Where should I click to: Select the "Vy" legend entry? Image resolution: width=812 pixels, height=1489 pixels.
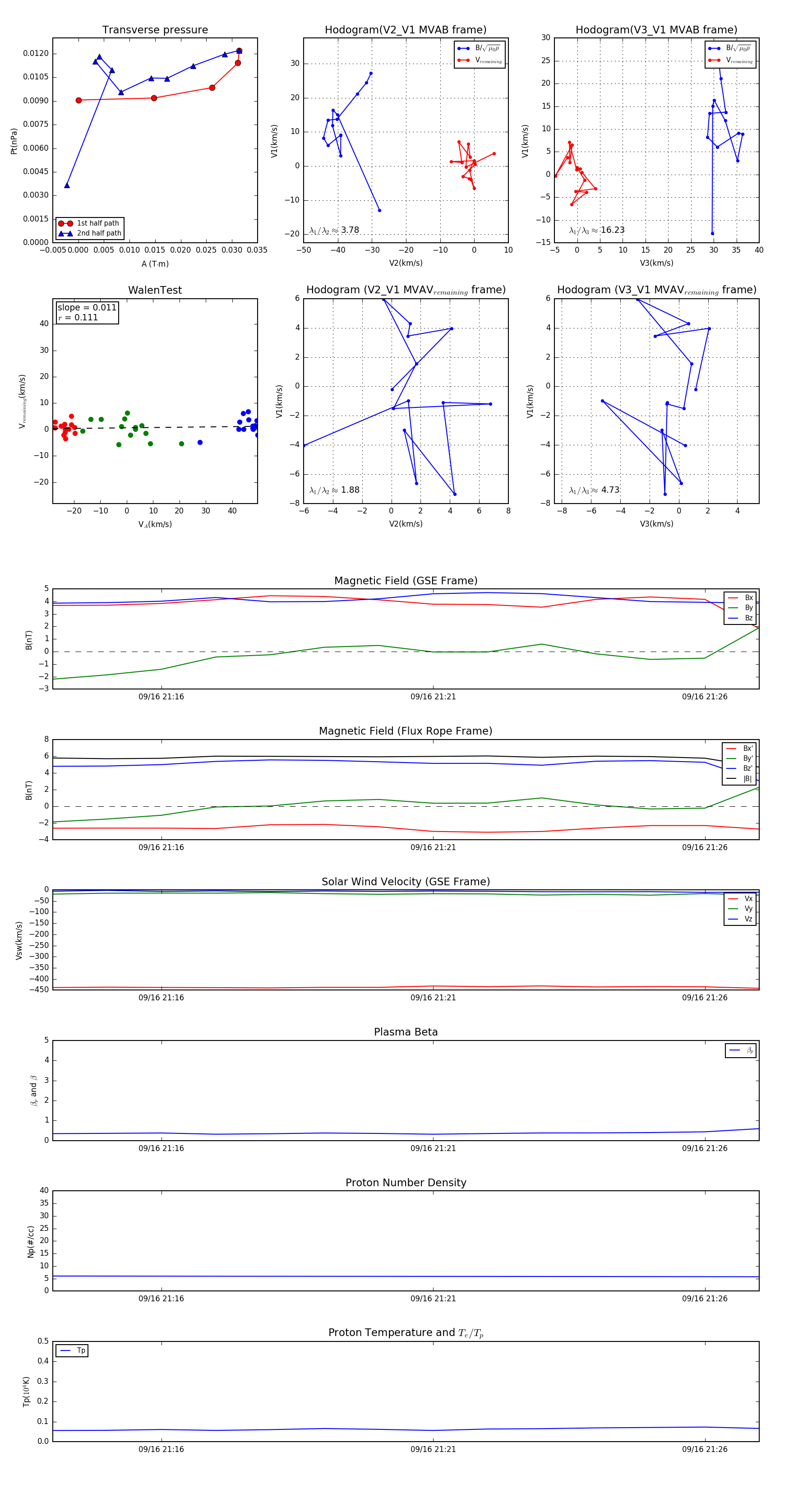coord(740,909)
